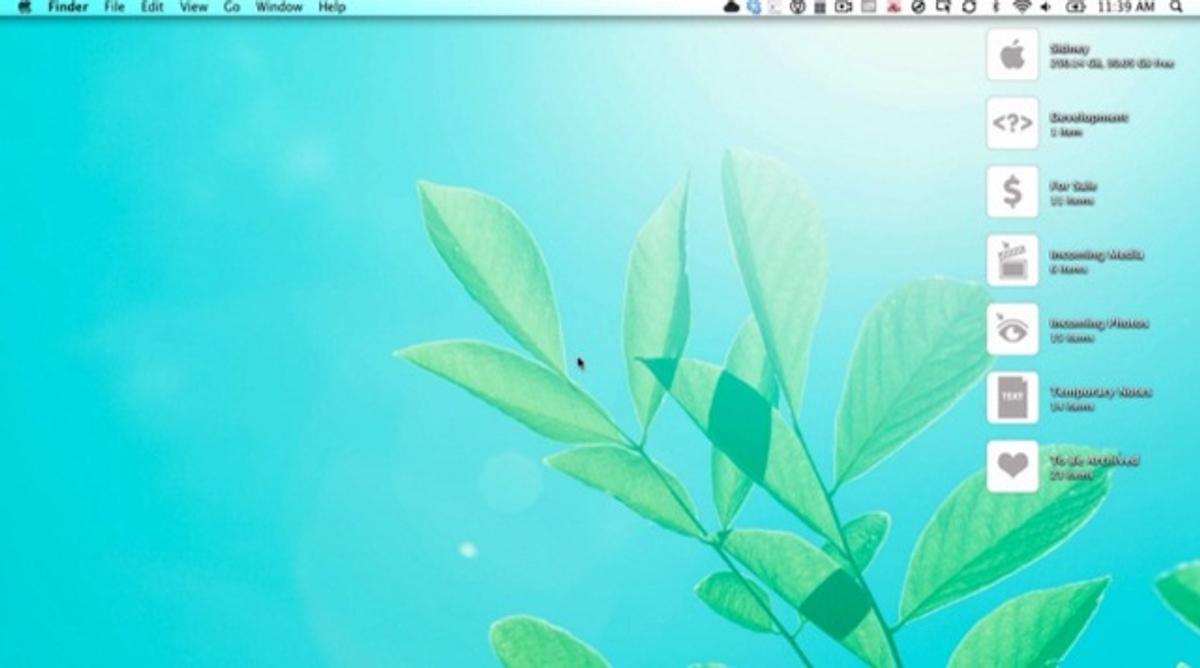Open the View menu
Screen dimensions: 1200x668
pyautogui.click(x=194, y=7)
